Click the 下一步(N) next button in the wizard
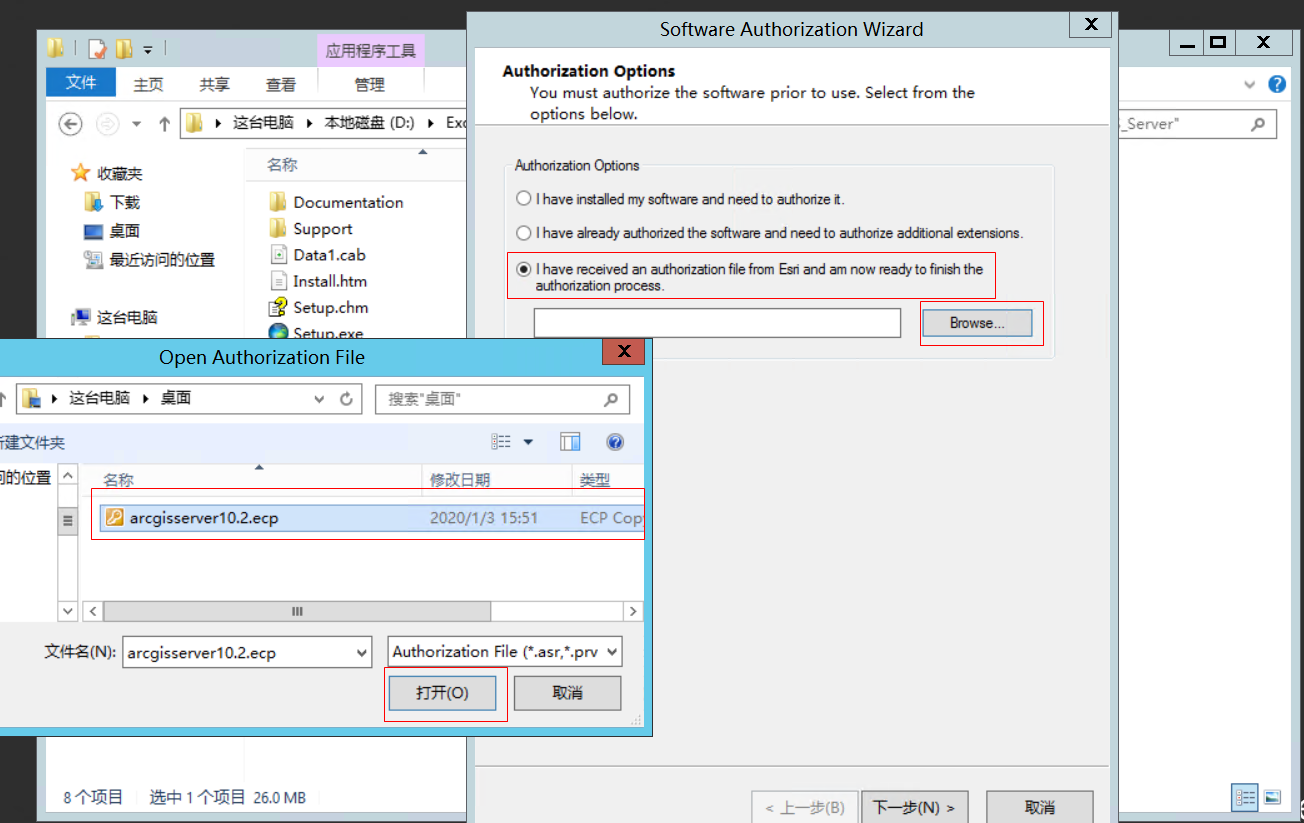Image resolution: width=1304 pixels, height=823 pixels. [914, 807]
